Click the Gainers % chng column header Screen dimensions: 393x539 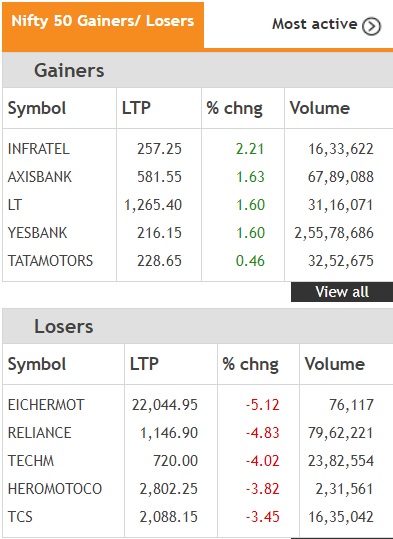(234, 108)
